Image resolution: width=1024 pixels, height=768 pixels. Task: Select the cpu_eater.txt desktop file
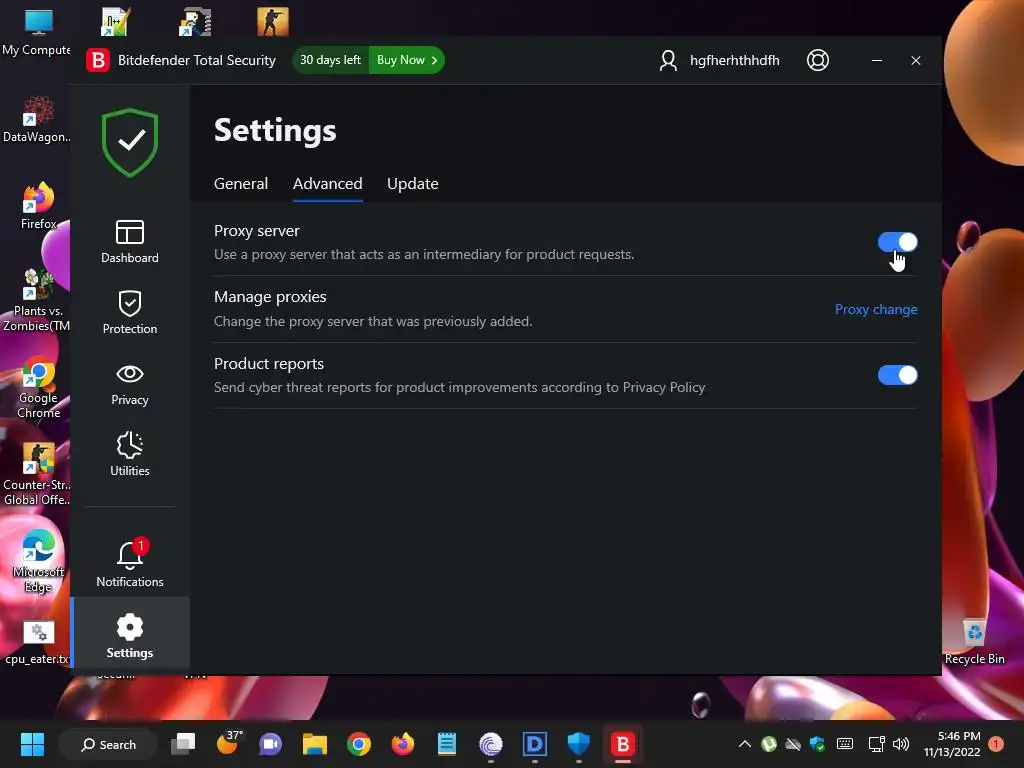click(38, 643)
